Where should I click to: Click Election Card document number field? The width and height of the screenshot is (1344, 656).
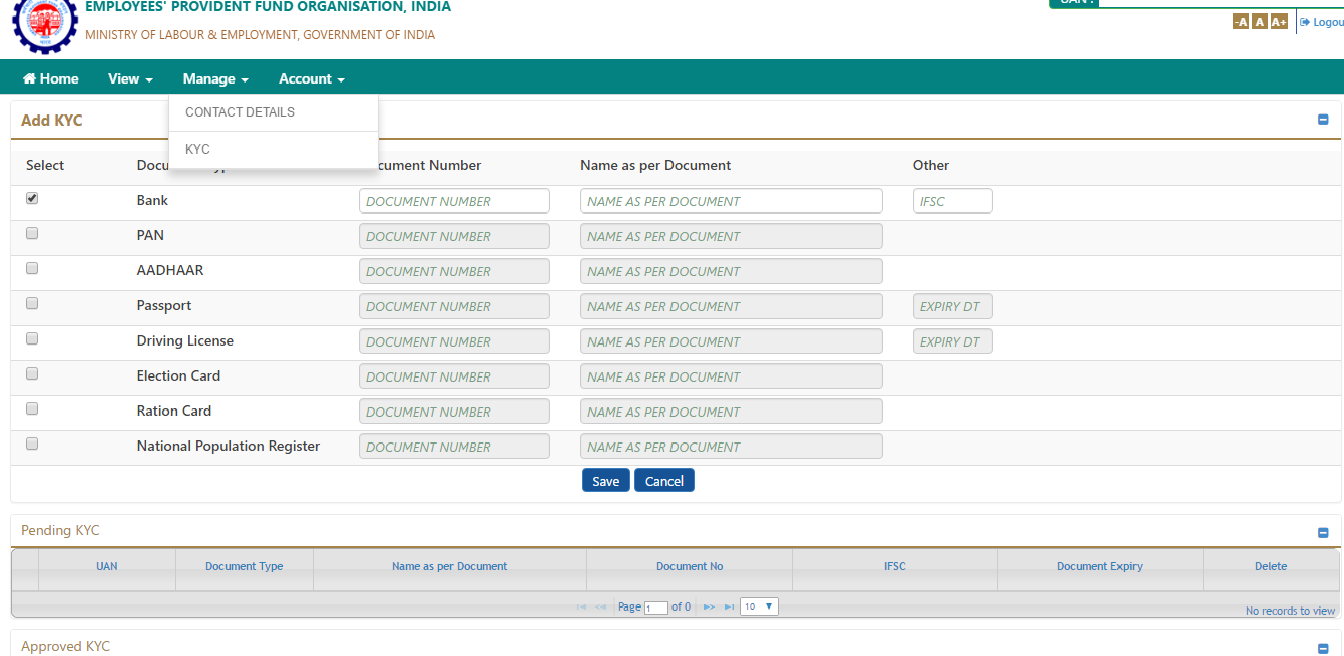[454, 377]
